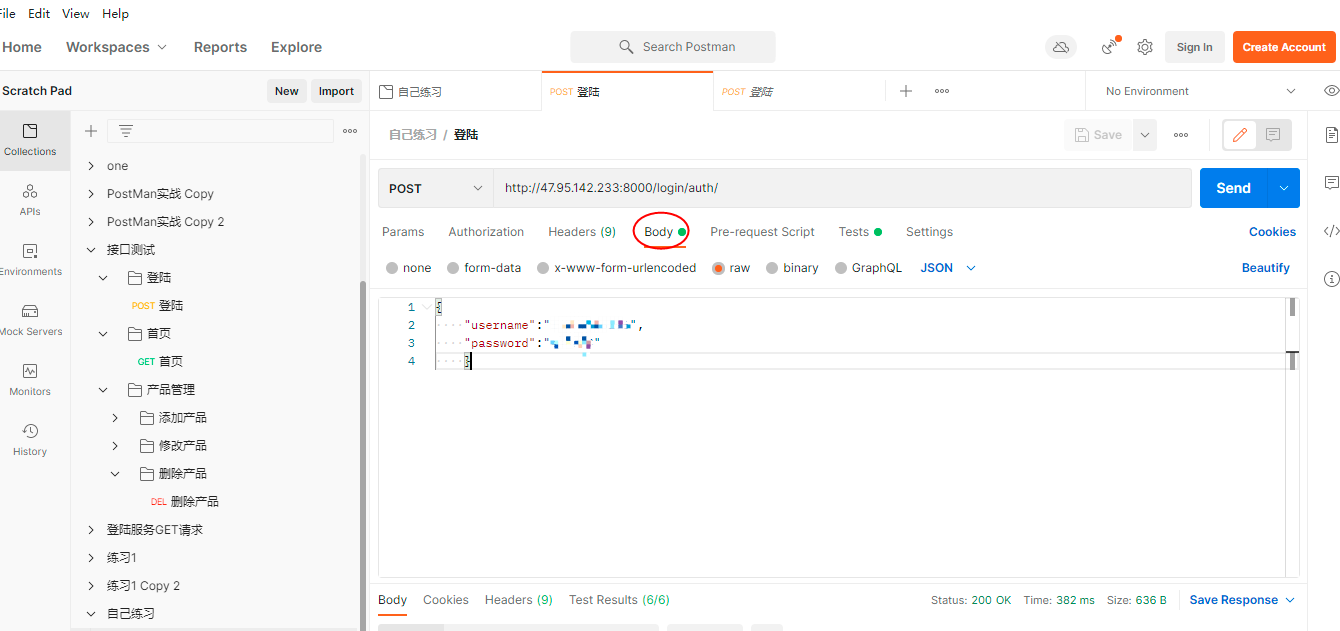
Task: Select the binary body type radio
Action: tap(772, 268)
